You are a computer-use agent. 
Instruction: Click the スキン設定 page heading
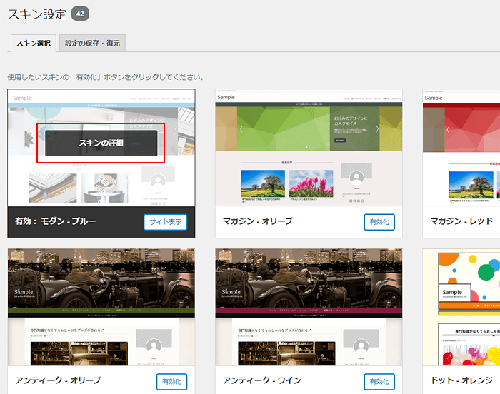click(37, 14)
